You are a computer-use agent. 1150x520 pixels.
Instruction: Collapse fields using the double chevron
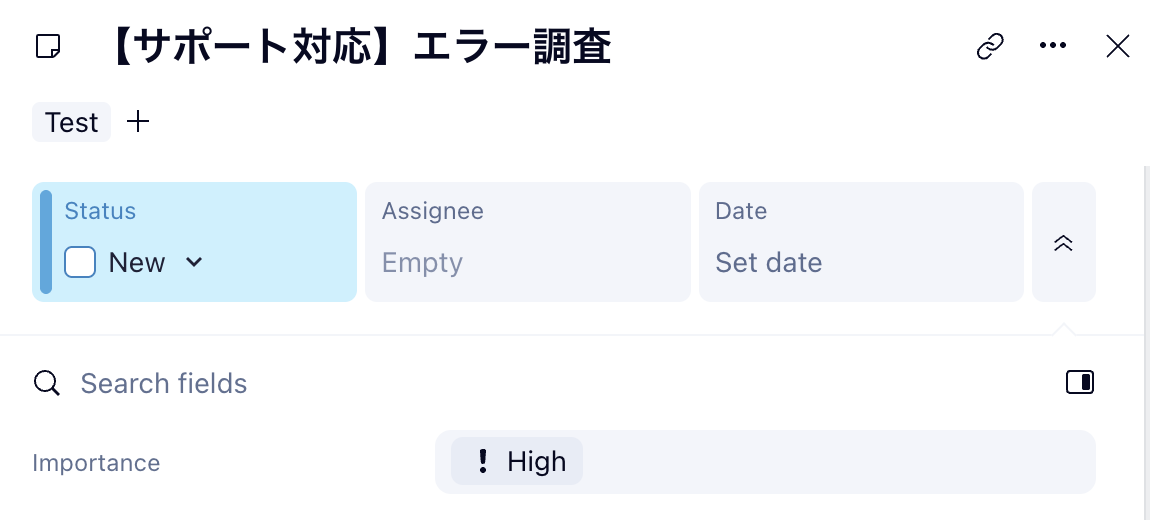pos(1064,243)
